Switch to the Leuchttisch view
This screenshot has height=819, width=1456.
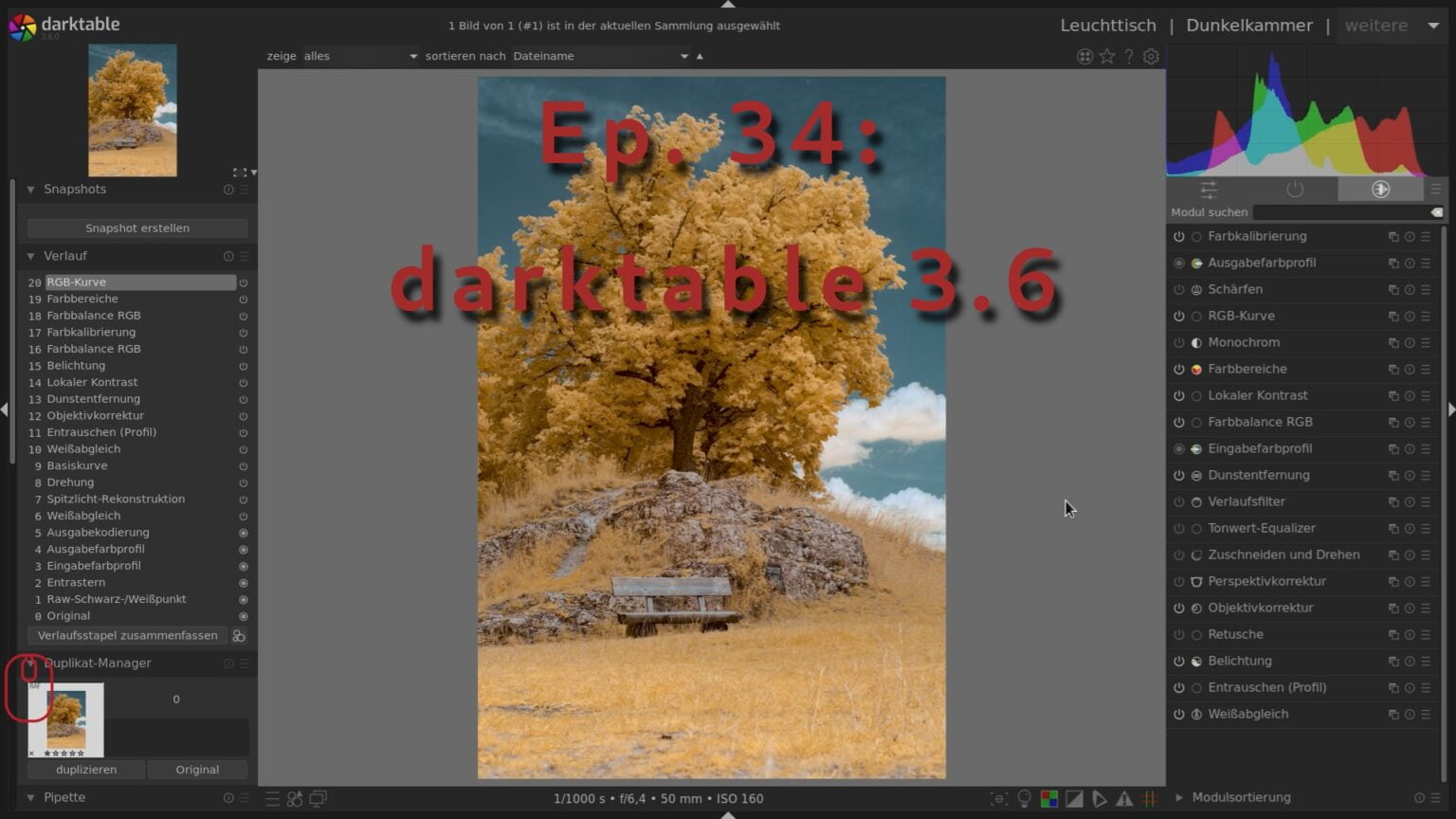click(x=1107, y=25)
